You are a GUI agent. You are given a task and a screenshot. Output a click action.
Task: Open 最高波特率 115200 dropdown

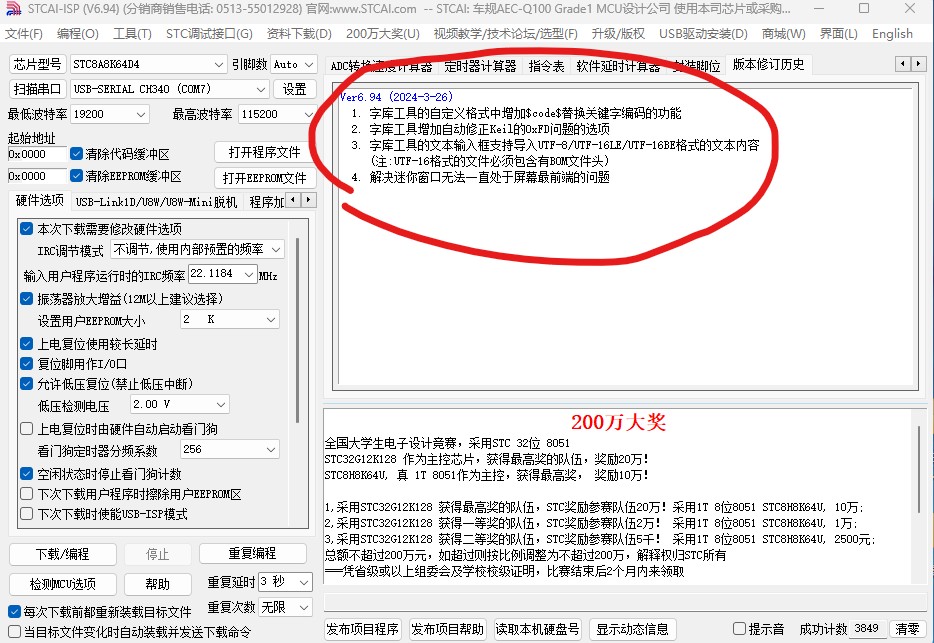pyautogui.click(x=277, y=114)
